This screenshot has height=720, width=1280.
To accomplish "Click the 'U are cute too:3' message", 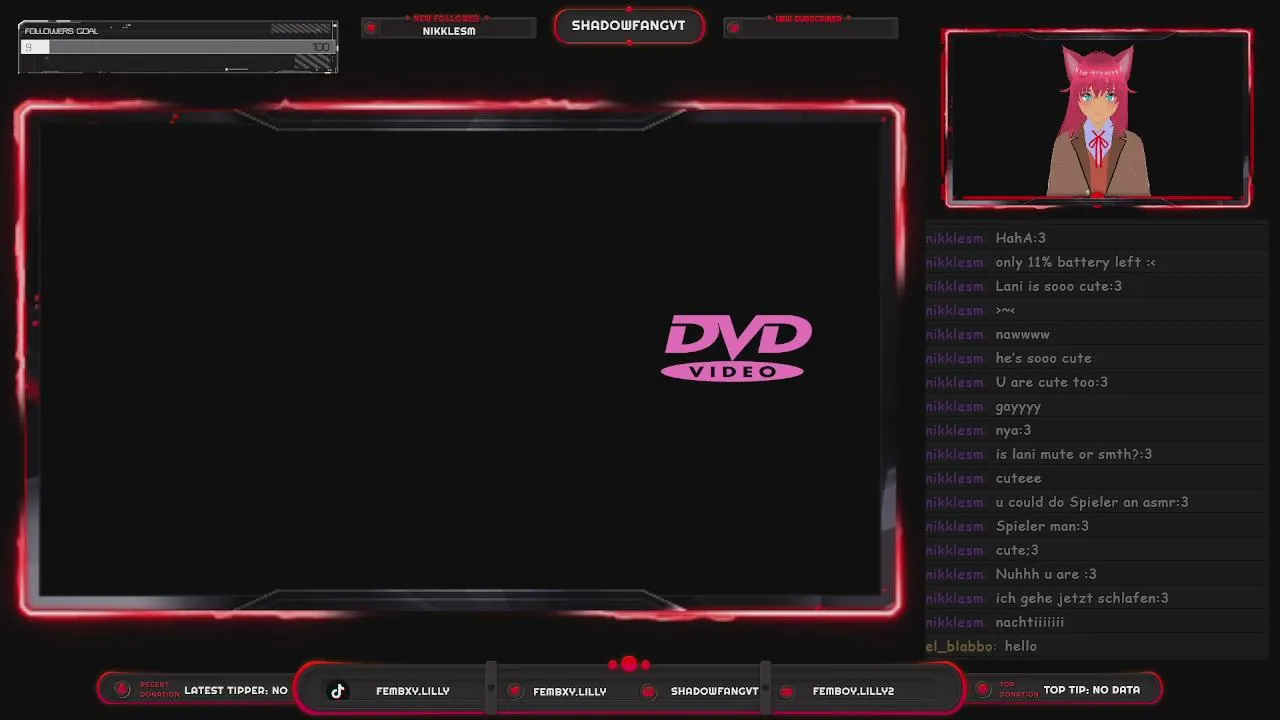I will [1051, 382].
